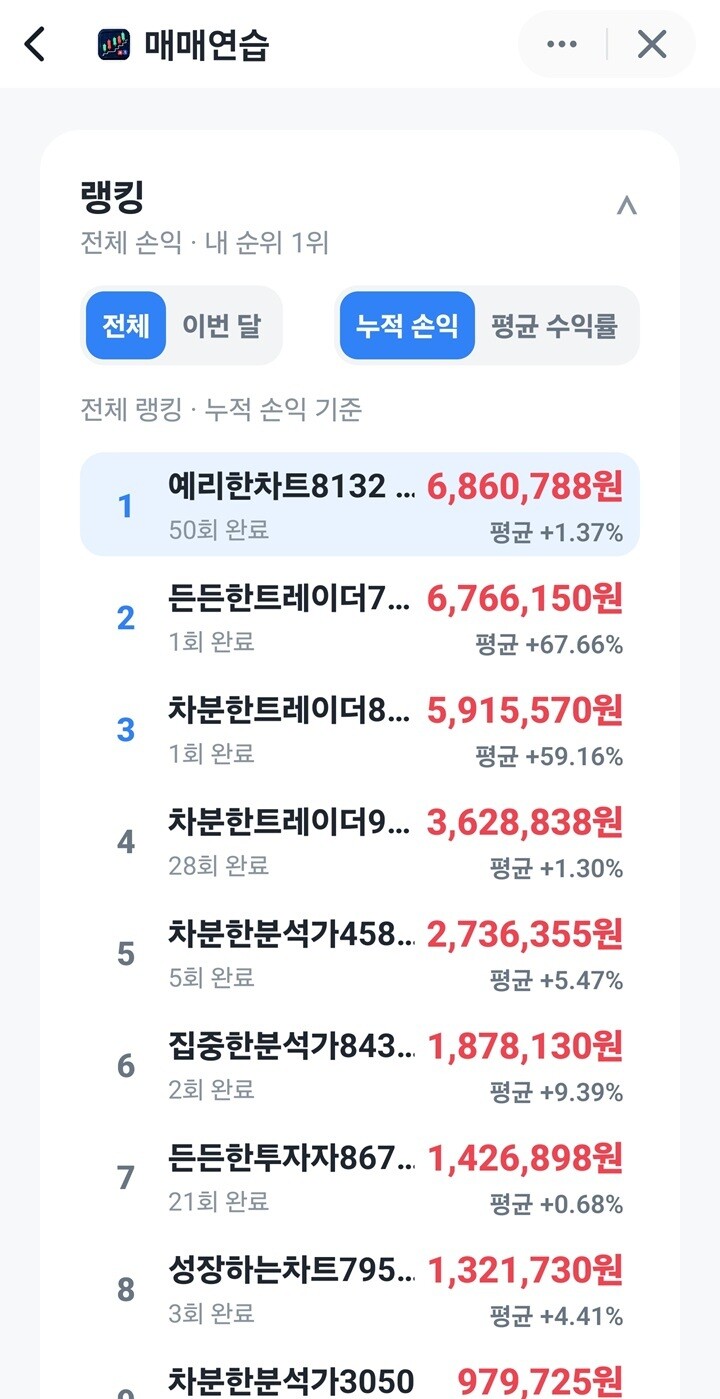
Task: Switch to 이번 달 ranking
Action: [221, 326]
